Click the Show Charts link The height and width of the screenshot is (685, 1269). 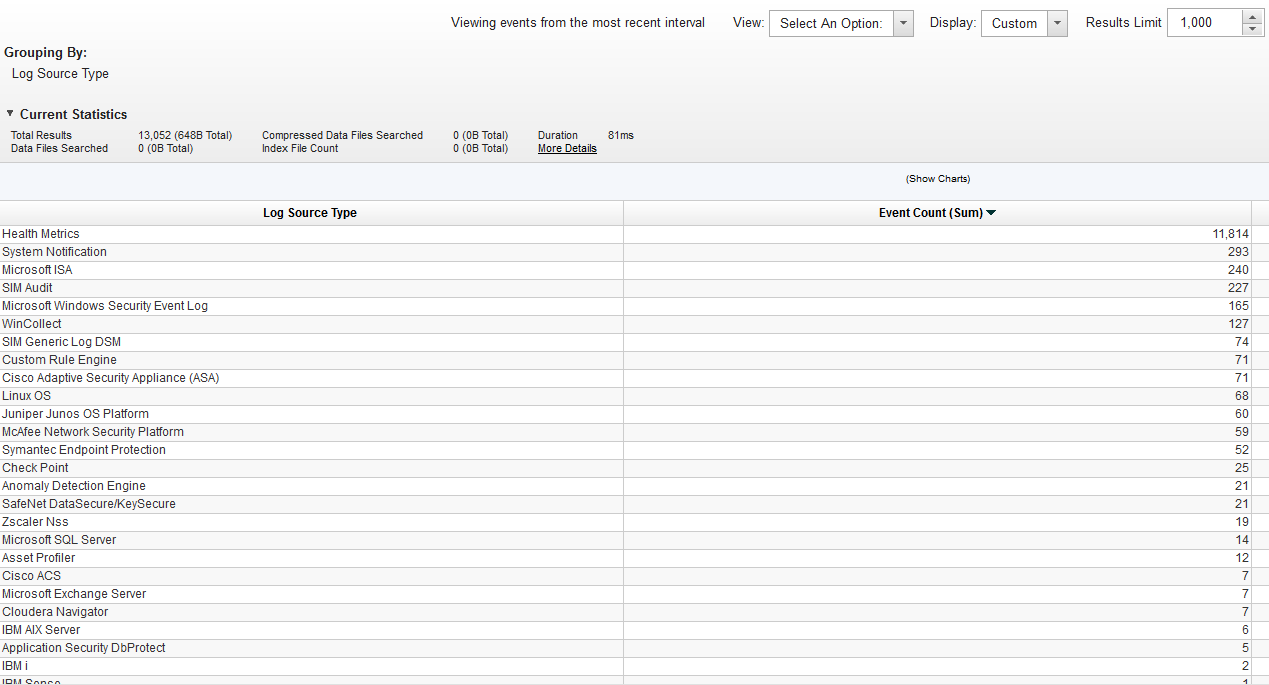tap(937, 178)
